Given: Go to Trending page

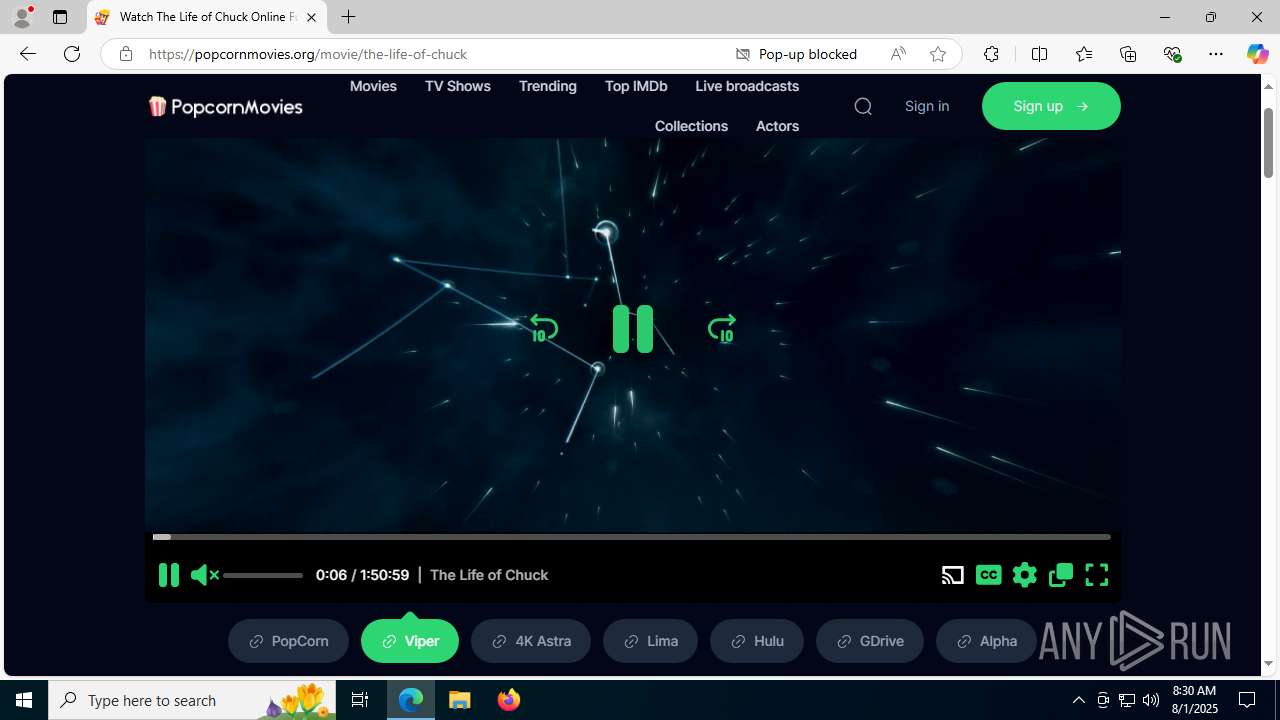Looking at the screenshot, I should [x=547, y=86].
